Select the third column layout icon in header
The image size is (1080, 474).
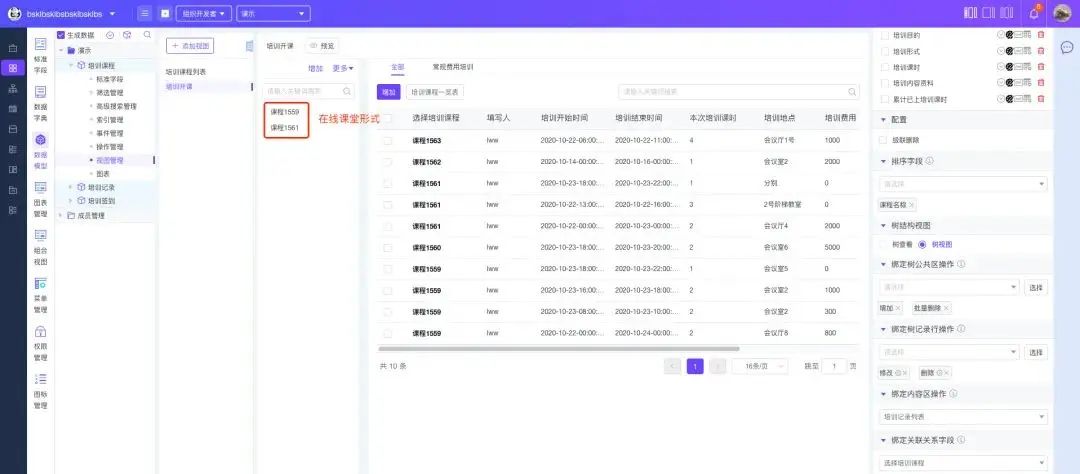(x=1007, y=13)
